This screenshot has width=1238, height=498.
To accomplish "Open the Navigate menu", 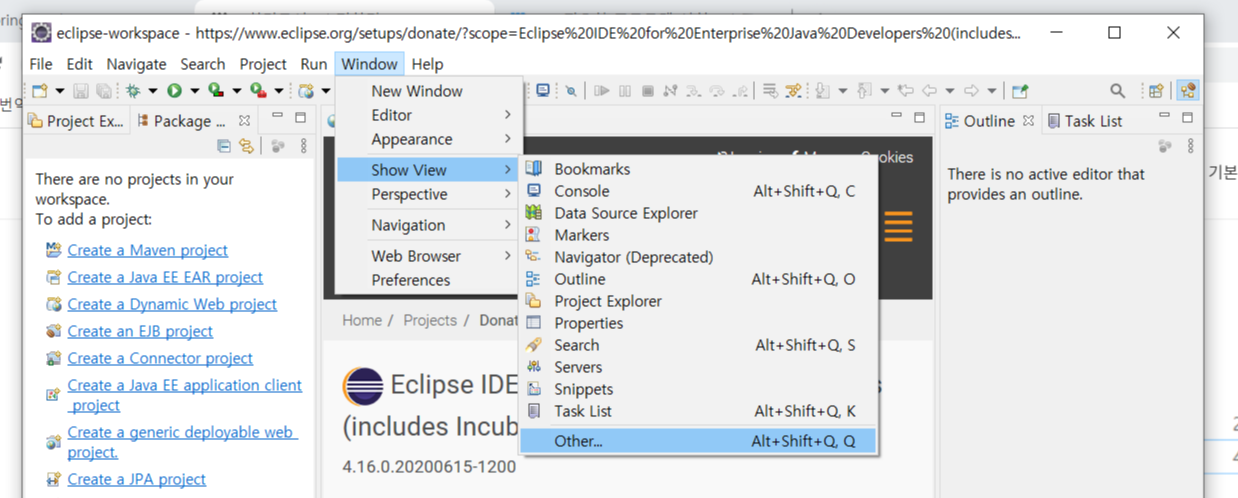I will click(137, 64).
